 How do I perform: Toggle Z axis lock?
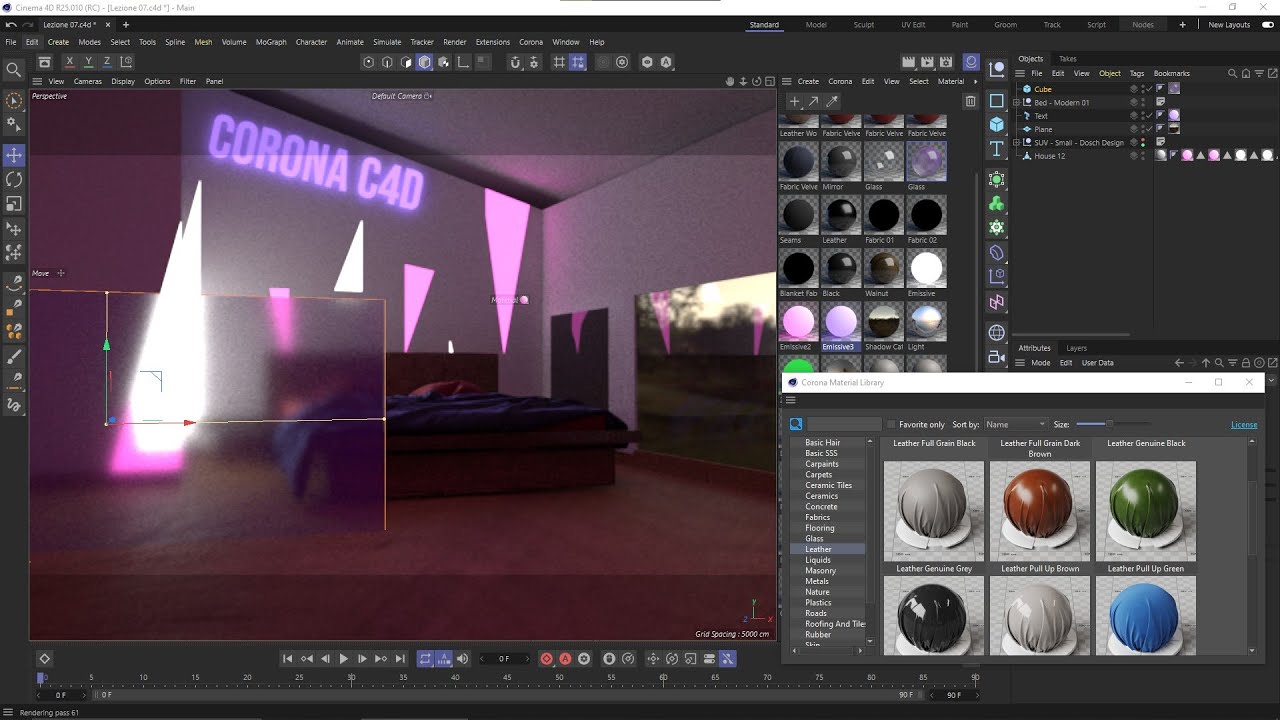click(107, 62)
